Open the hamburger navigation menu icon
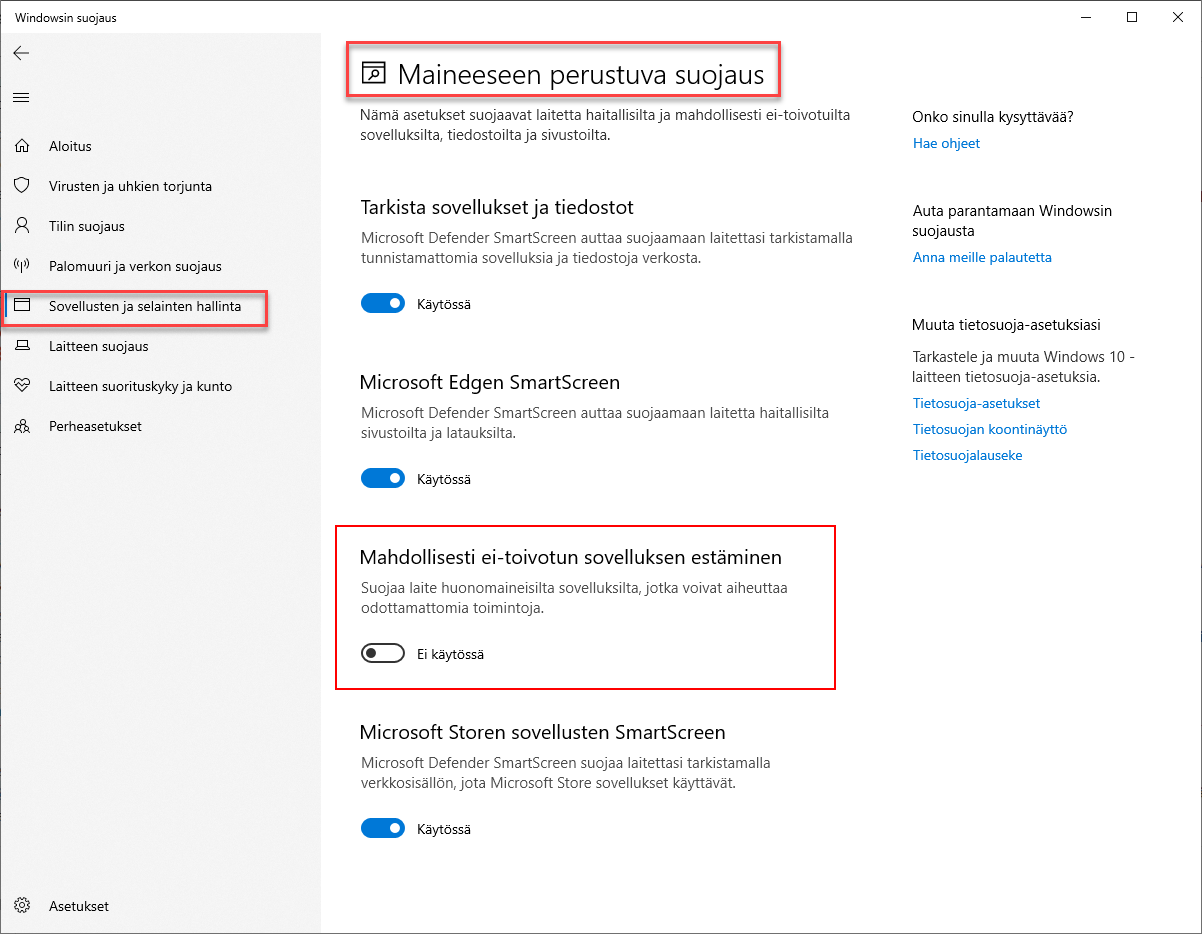Viewport: 1202px width, 934px height. [21, 97]
